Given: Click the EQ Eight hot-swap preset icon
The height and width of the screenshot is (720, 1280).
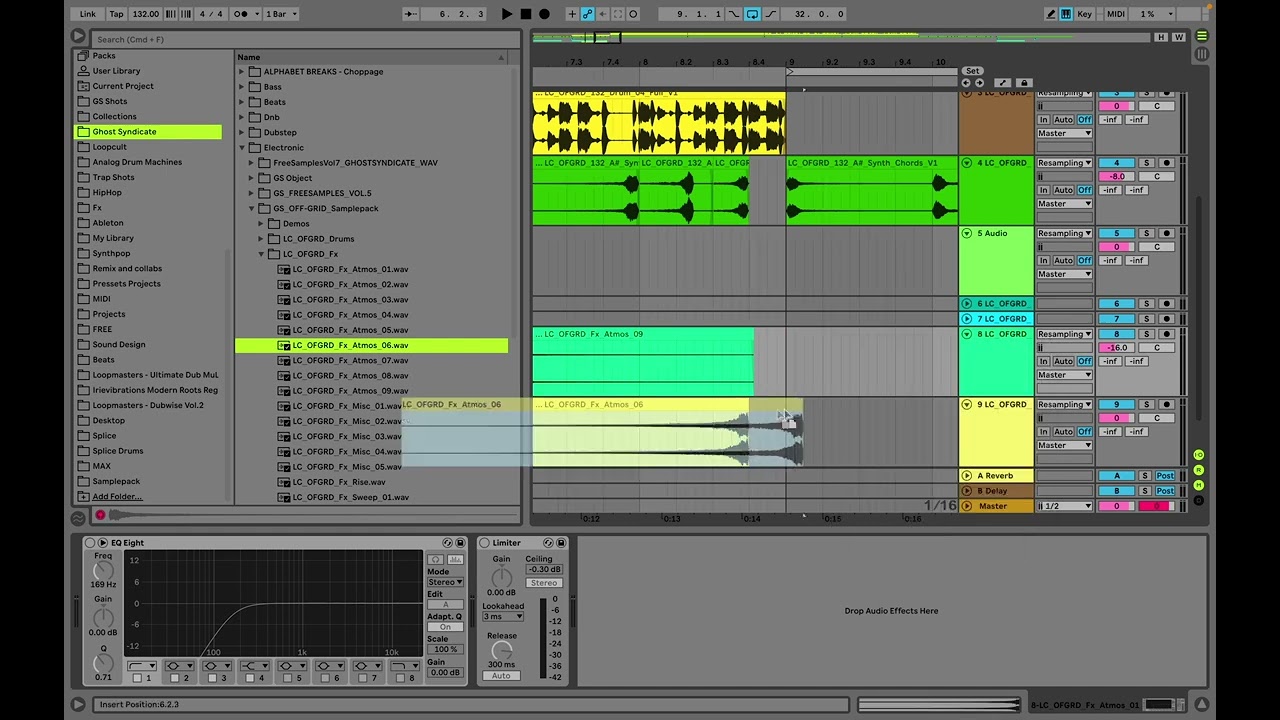Looking at the screenshot, I should tap(447, 543).
